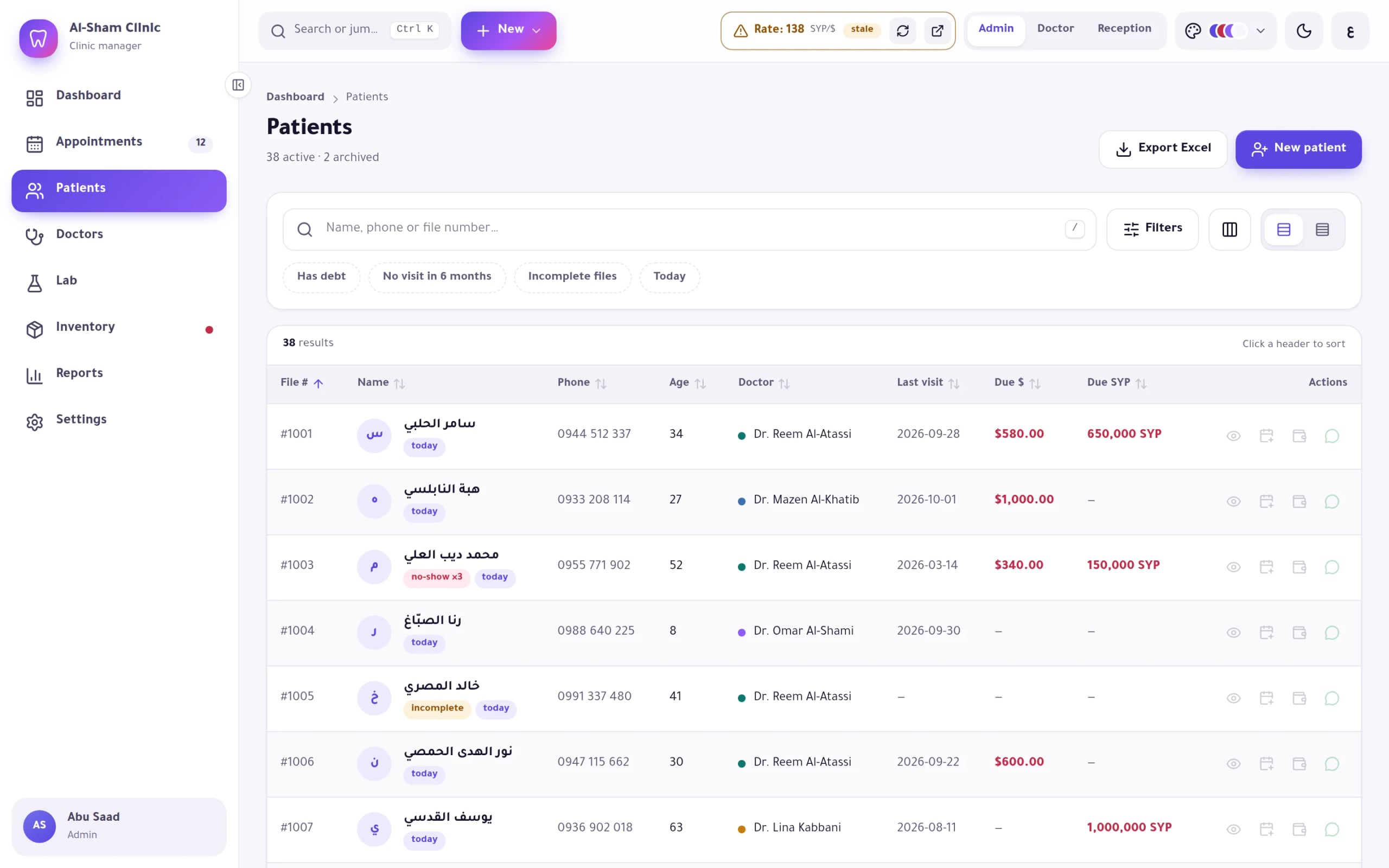Open payment wallet for patient #1001
The width and height of the screenshot is (1389, 868).
pyautogui.click(x=1299, y=436)
